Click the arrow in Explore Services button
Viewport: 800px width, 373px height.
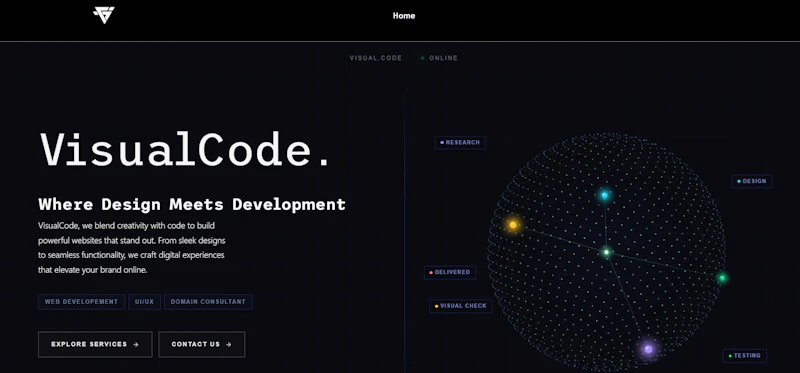[136, 344]
